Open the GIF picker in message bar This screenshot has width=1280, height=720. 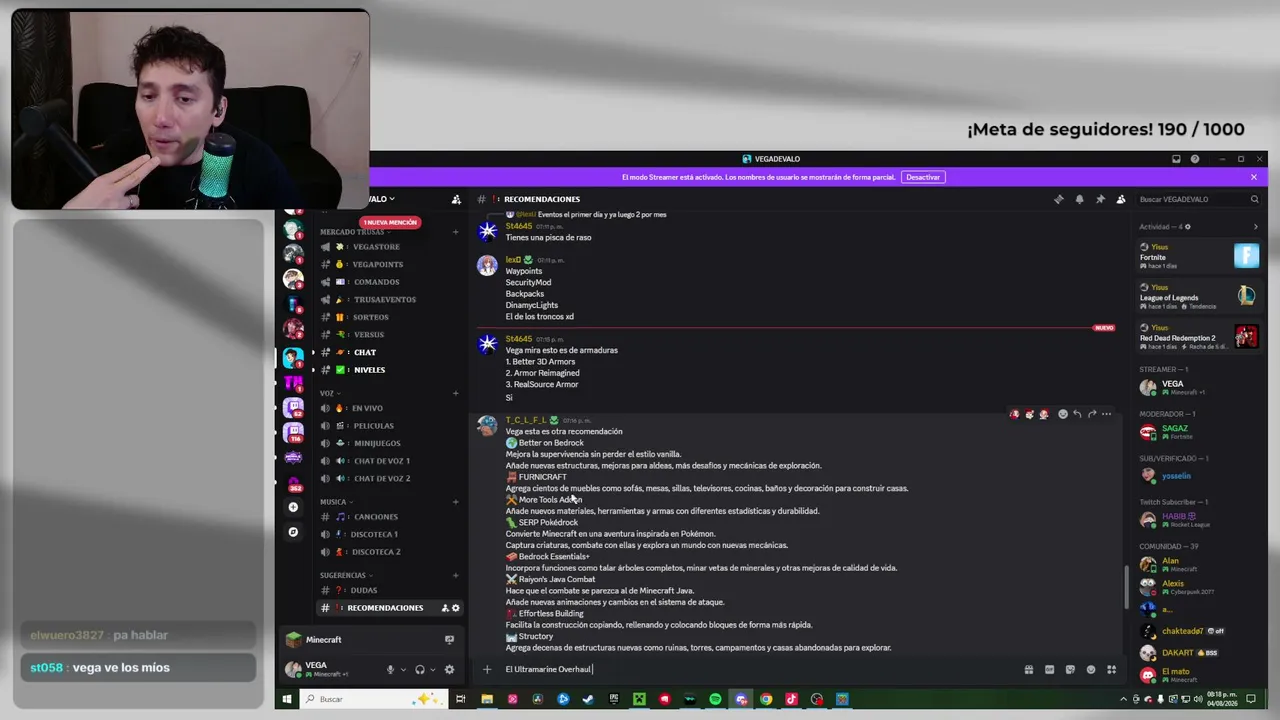1049,669
